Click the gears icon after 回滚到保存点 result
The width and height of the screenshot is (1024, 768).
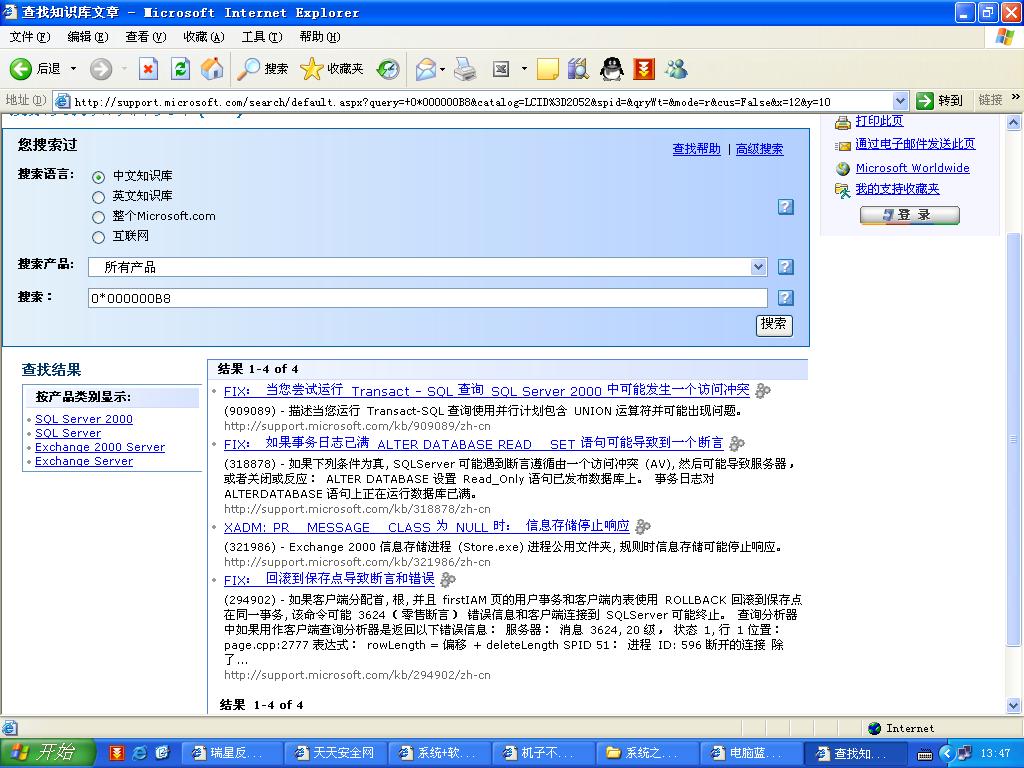pos(448,579)
